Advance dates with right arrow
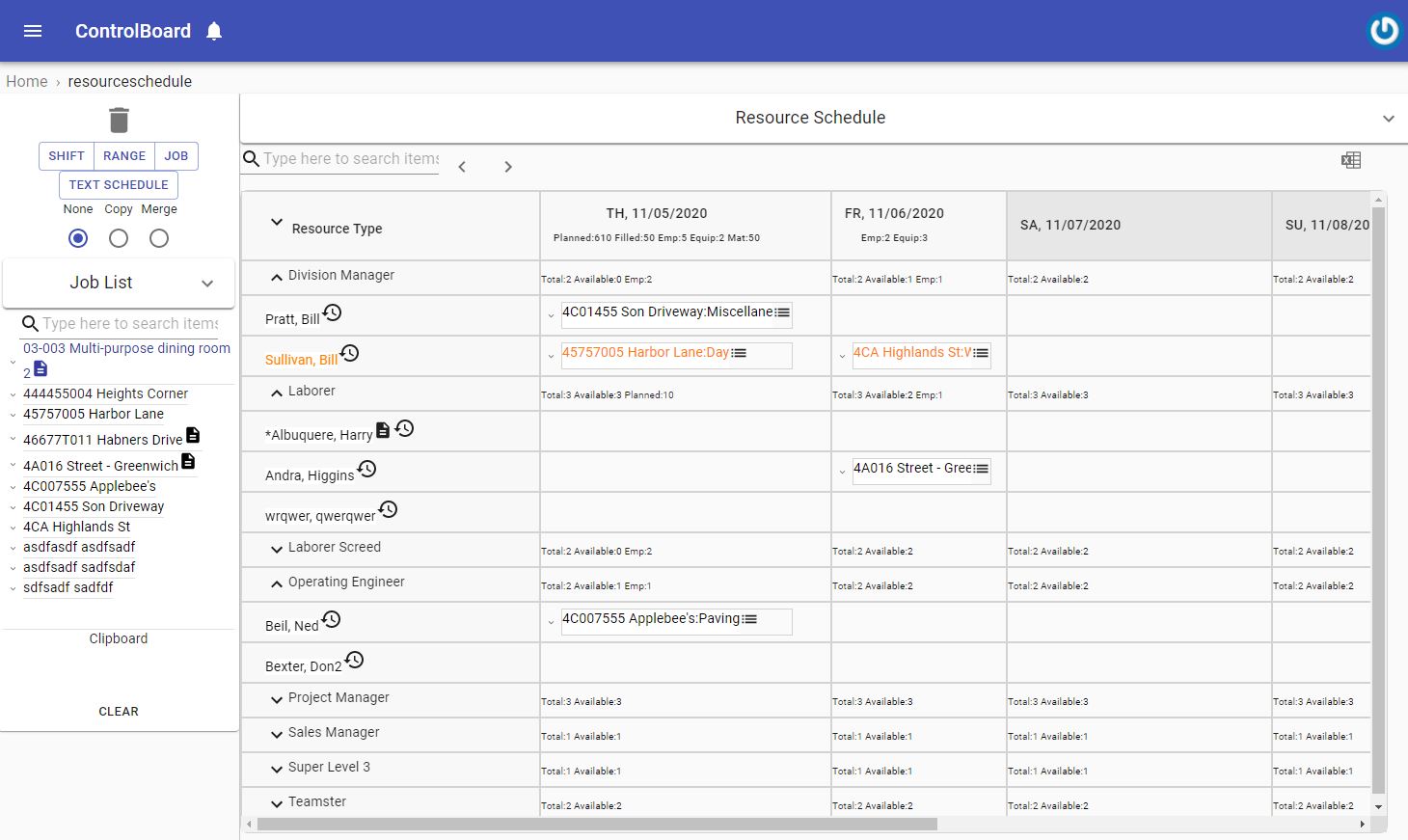This screenshot has height=840, width=1408. tap(508, 167)
